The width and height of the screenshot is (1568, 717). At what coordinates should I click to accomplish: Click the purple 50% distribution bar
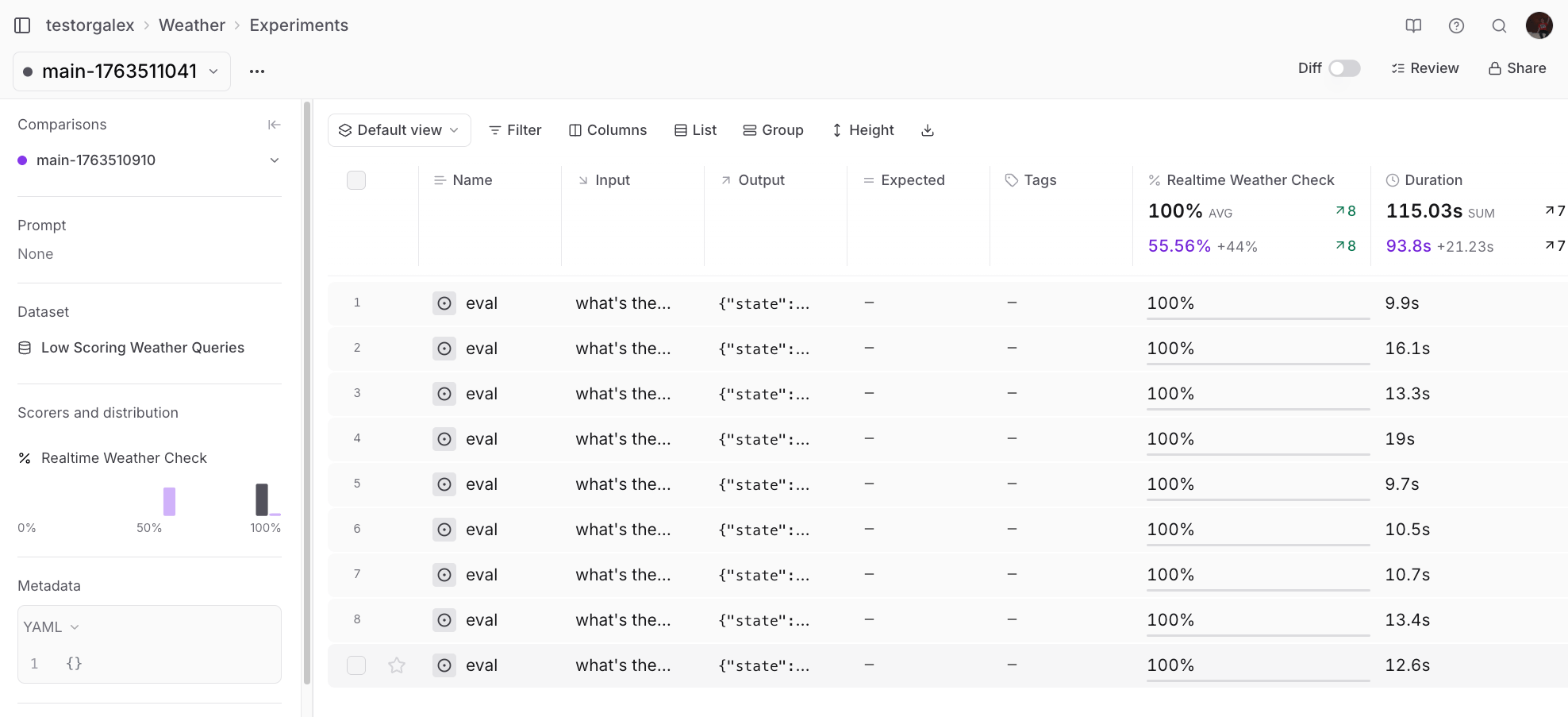pos(169,502)
